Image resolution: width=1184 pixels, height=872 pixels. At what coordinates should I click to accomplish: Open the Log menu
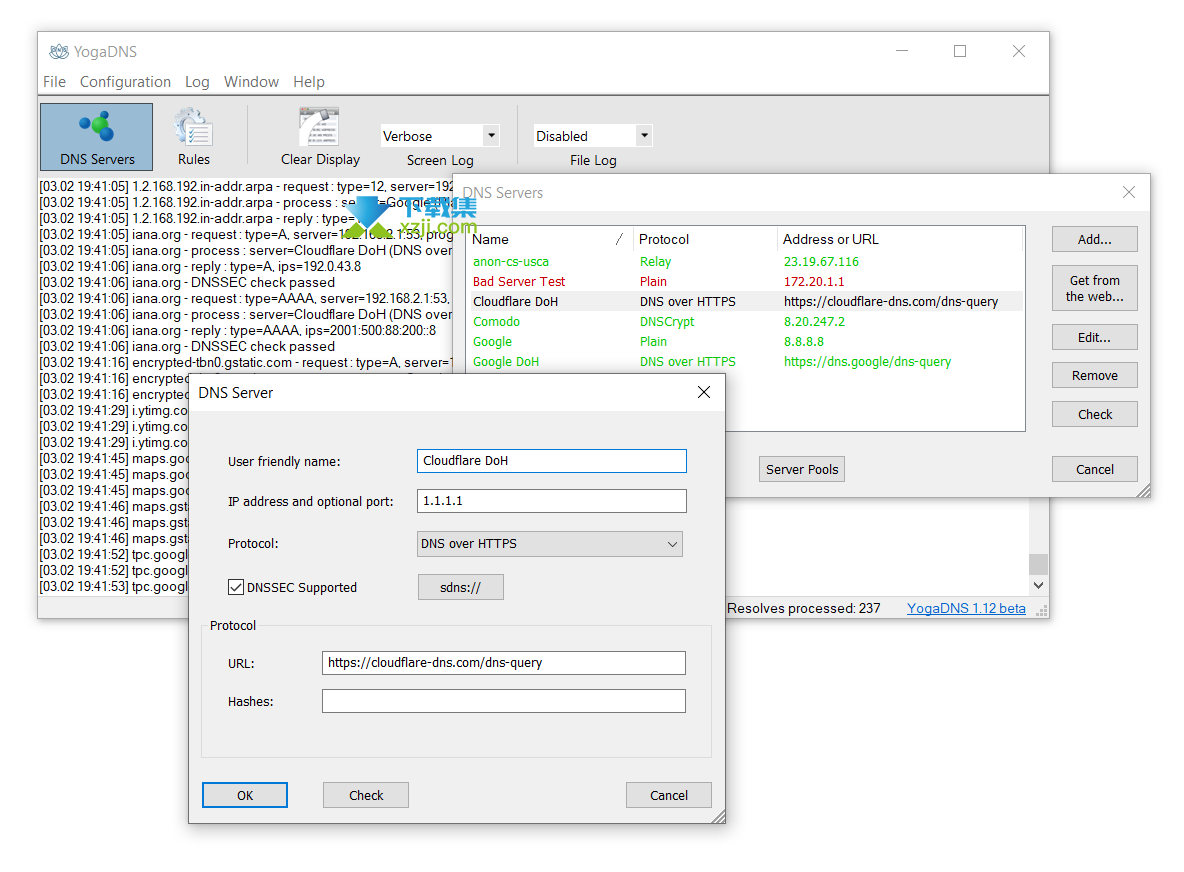(197, 82)
